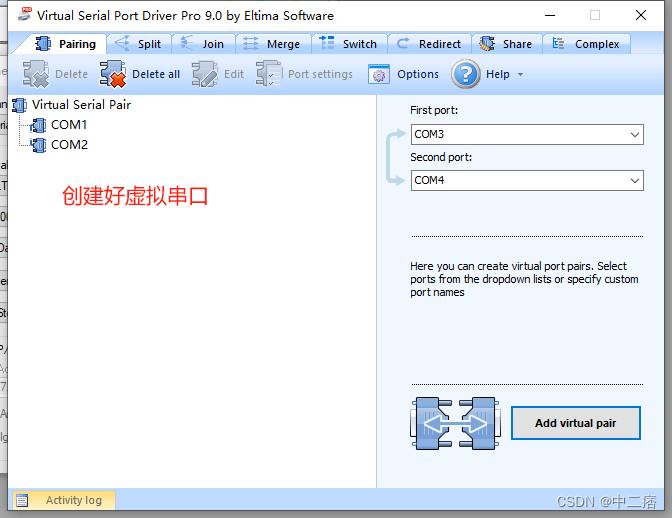672x518 pixels.
Task: Select the Virtual Serial Pair tree node
Action: [81, 105]
